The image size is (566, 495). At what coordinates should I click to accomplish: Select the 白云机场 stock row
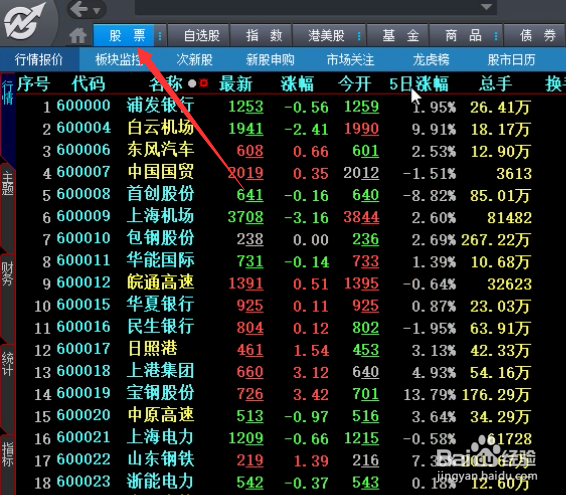coord(291,128)
